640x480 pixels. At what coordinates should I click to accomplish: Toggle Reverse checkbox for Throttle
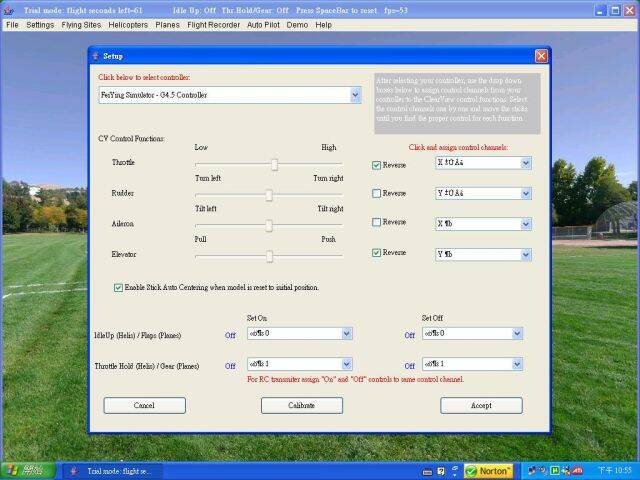pos(376,165)
